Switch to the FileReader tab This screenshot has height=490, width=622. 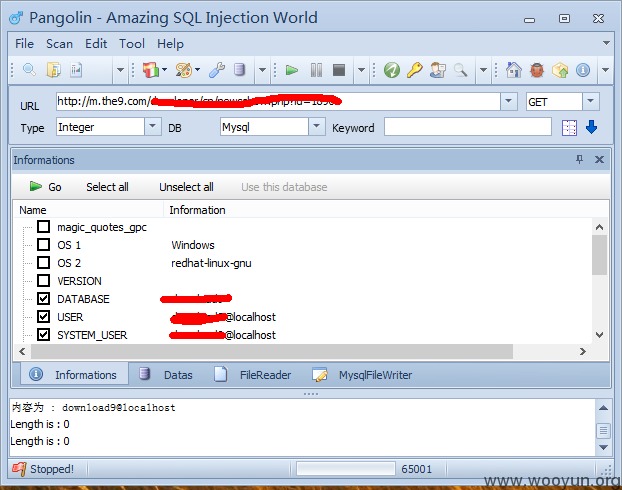click(x=253, y=375)
